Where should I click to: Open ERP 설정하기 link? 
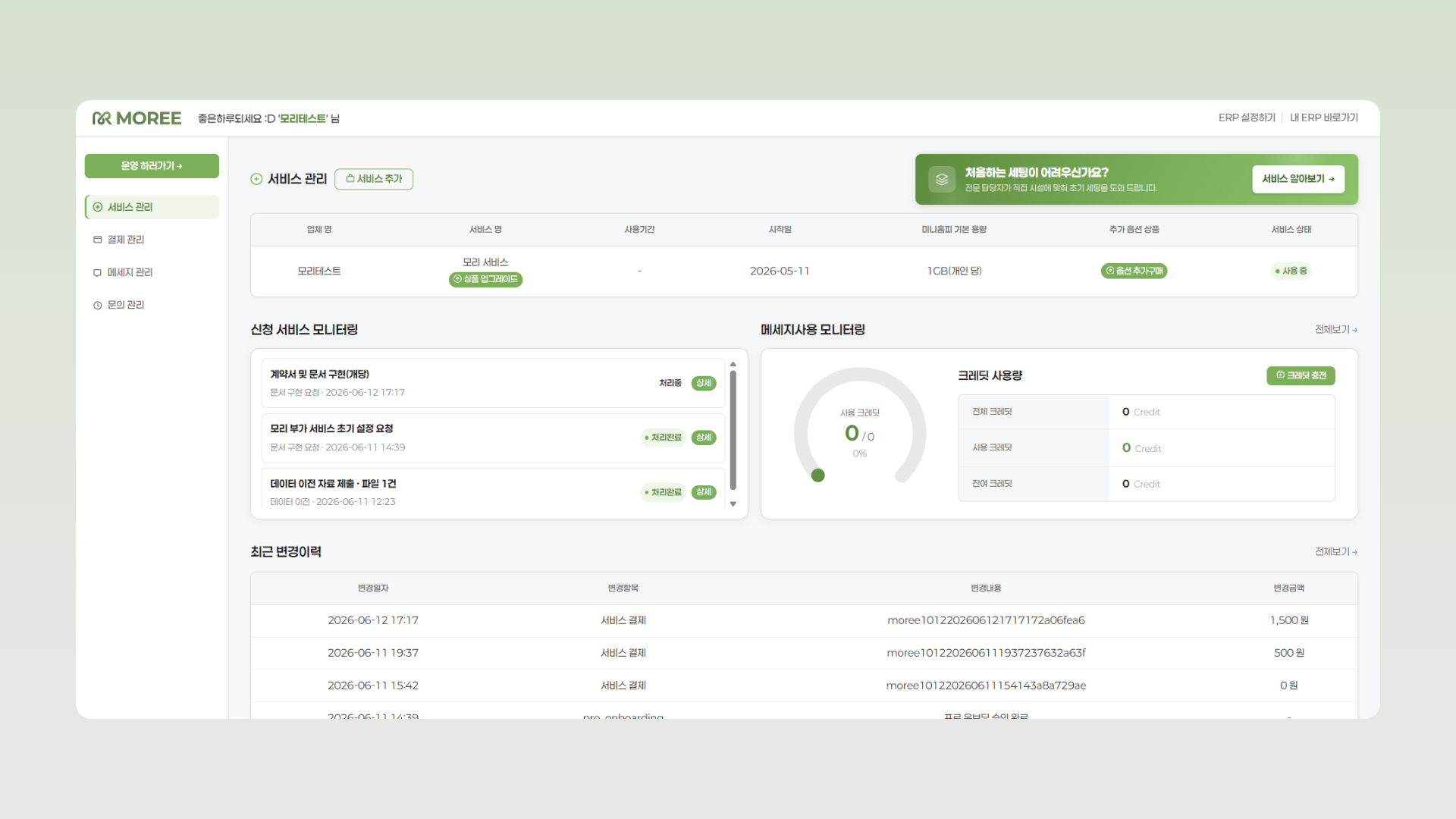[1247, 118]
